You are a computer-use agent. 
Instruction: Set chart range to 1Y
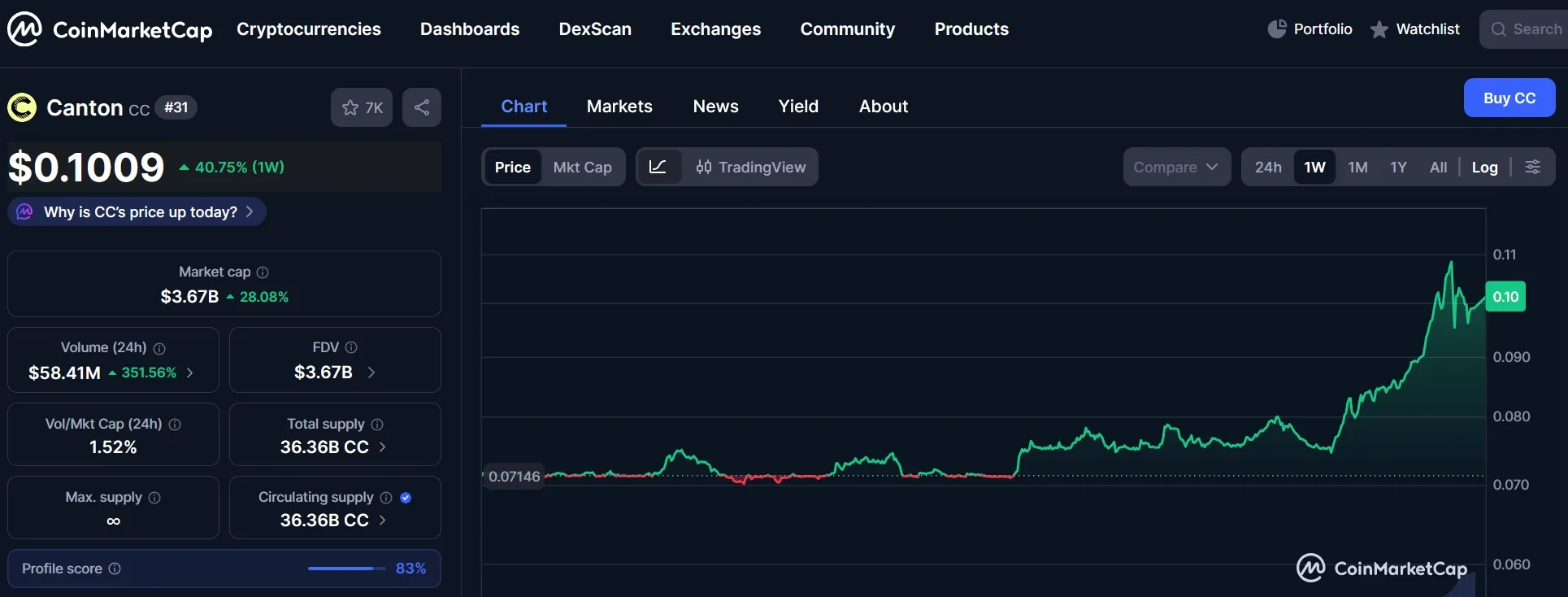tap(1398, 167)
